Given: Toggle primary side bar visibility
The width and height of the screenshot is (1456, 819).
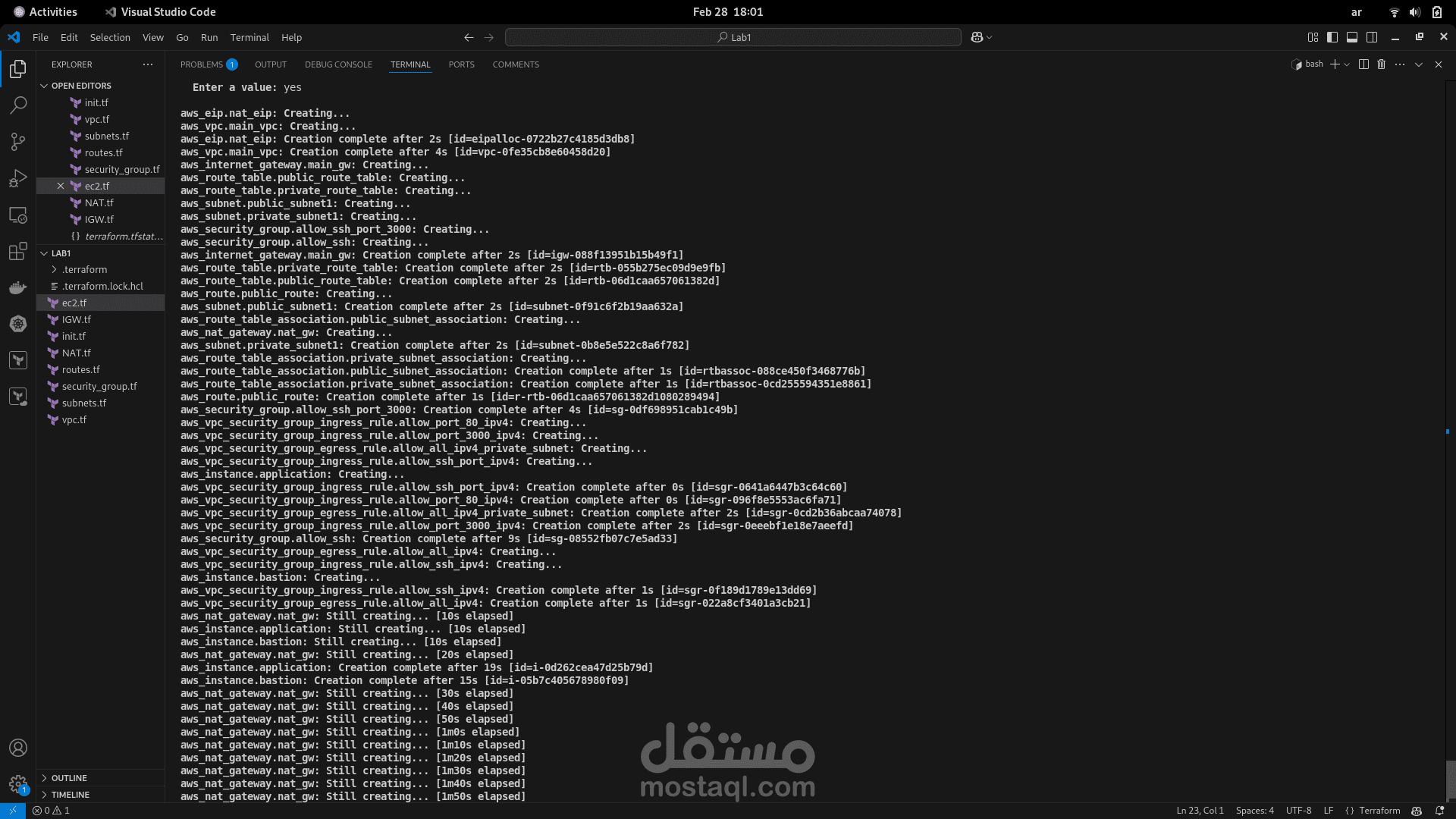Looking at the screenshot, I should point(1332,37).
